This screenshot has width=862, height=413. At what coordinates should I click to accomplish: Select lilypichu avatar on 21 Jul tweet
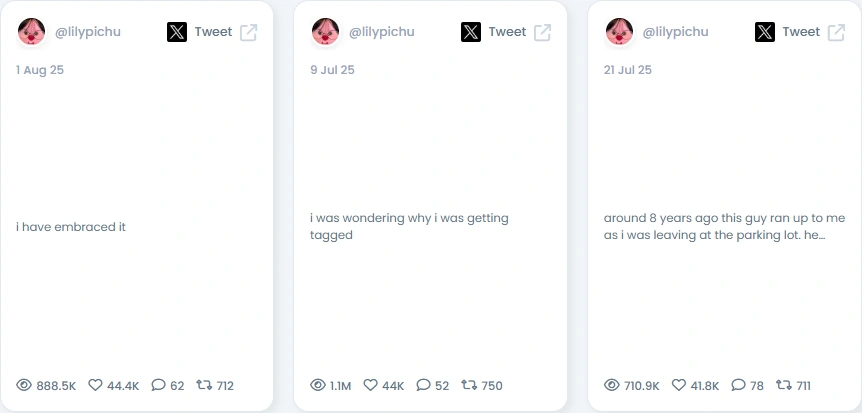(x=620, y=31)
